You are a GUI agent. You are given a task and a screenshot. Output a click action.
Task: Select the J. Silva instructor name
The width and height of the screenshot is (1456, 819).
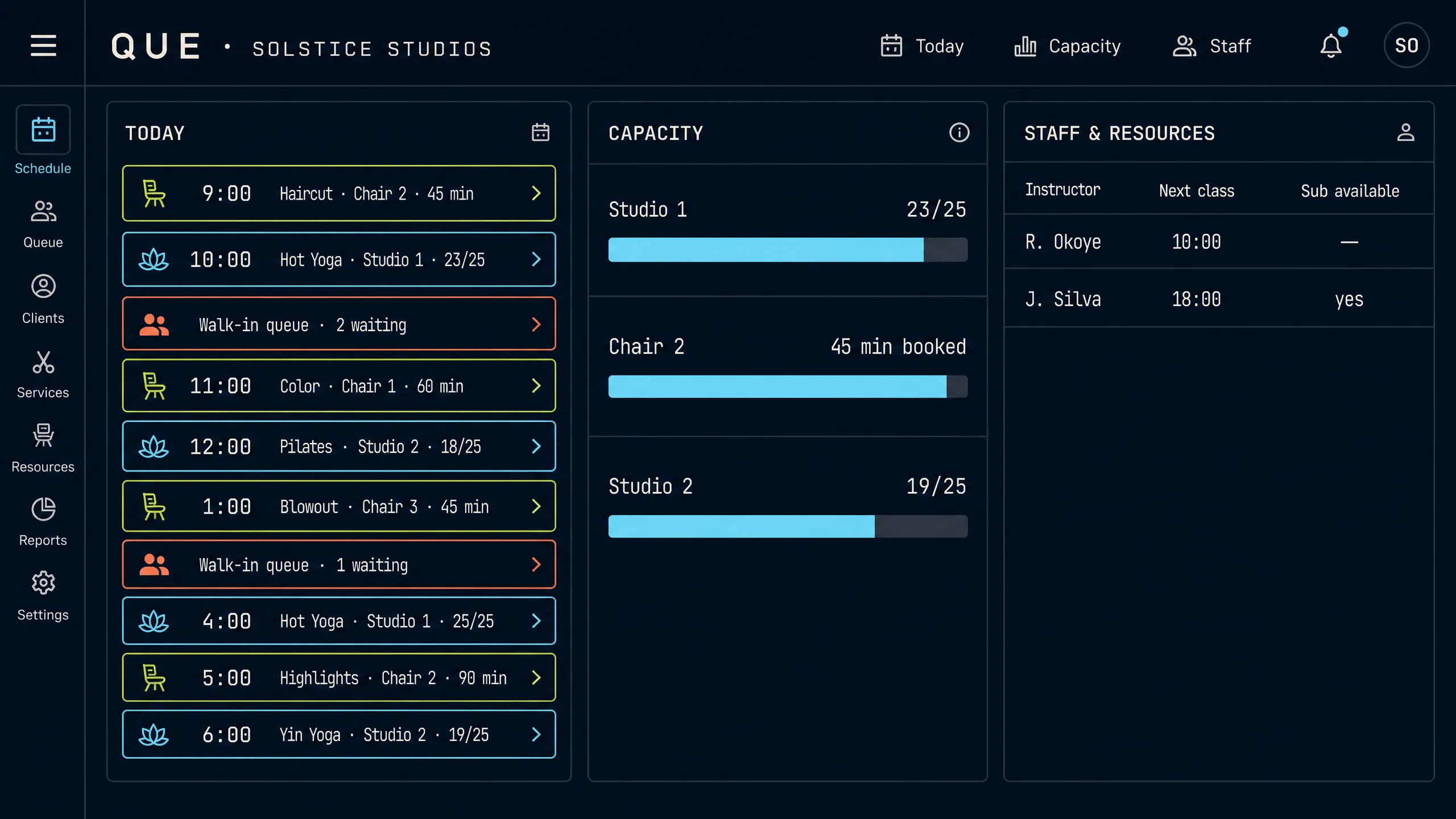point(1063,300)
